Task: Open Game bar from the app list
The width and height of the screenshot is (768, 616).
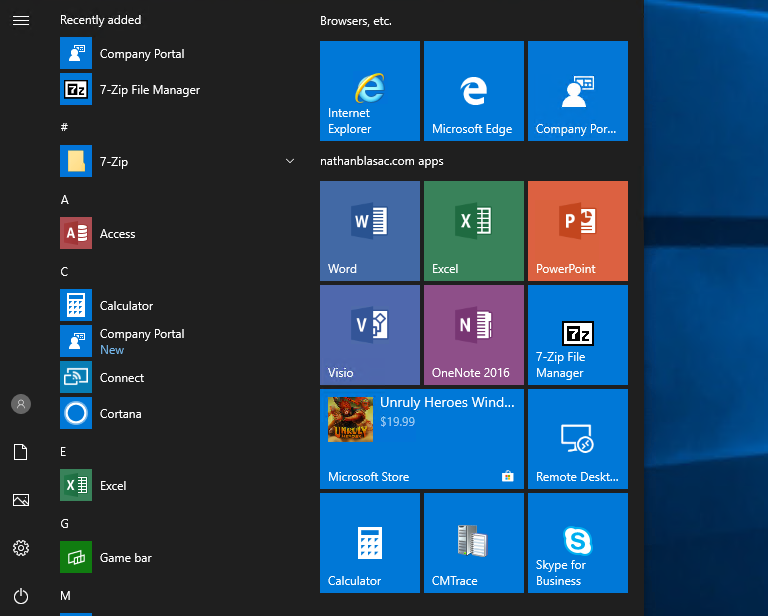Action: (125, 558)
